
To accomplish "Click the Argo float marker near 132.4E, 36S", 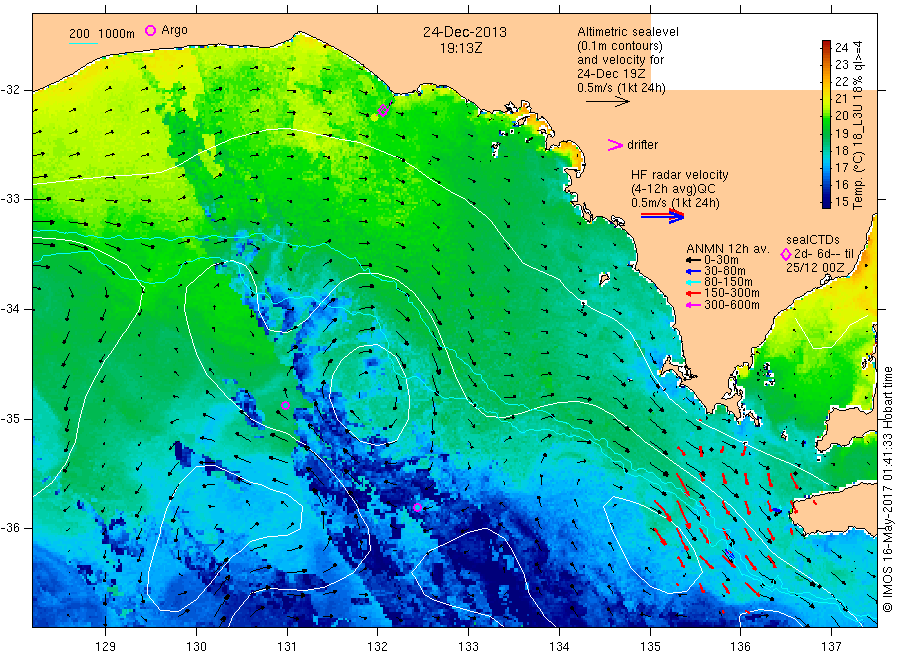I will (417, 507).
